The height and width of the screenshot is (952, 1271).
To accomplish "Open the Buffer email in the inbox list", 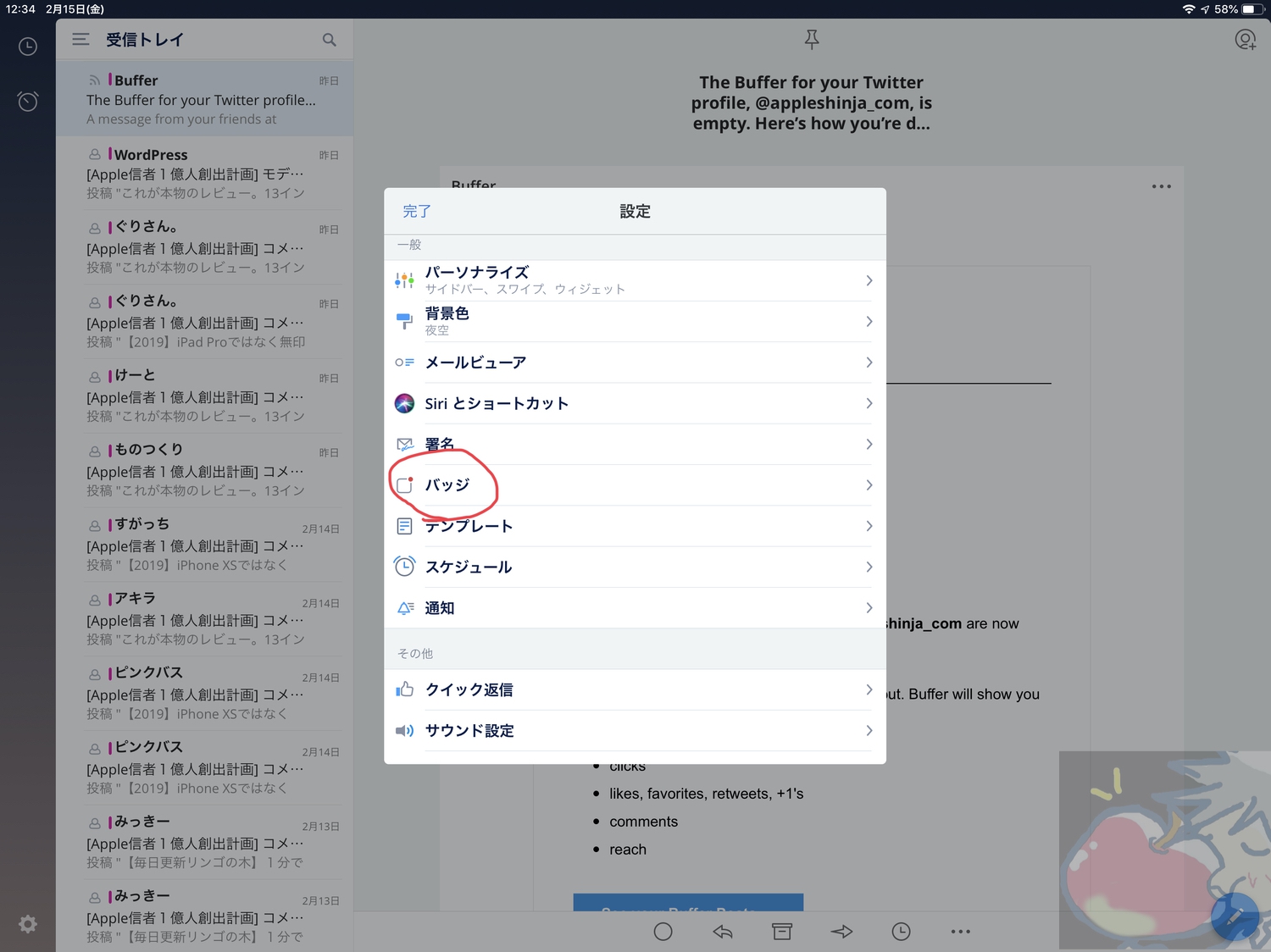I will tap(205, 99).
